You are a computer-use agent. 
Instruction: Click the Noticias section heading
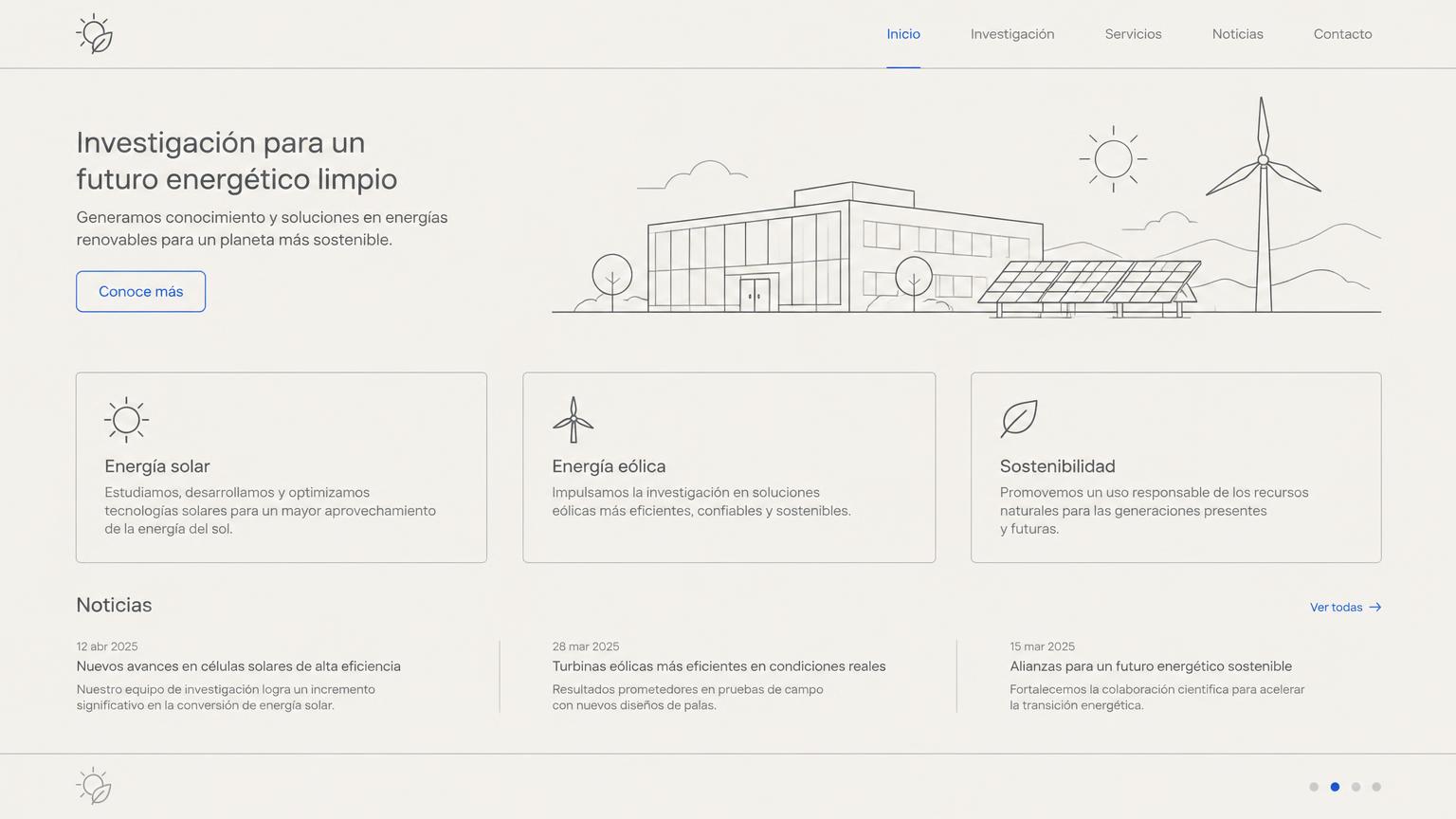click(114, 605)
